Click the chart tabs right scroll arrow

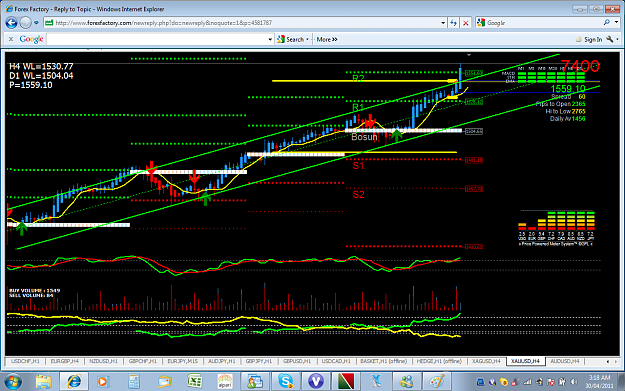coord(616,362)
